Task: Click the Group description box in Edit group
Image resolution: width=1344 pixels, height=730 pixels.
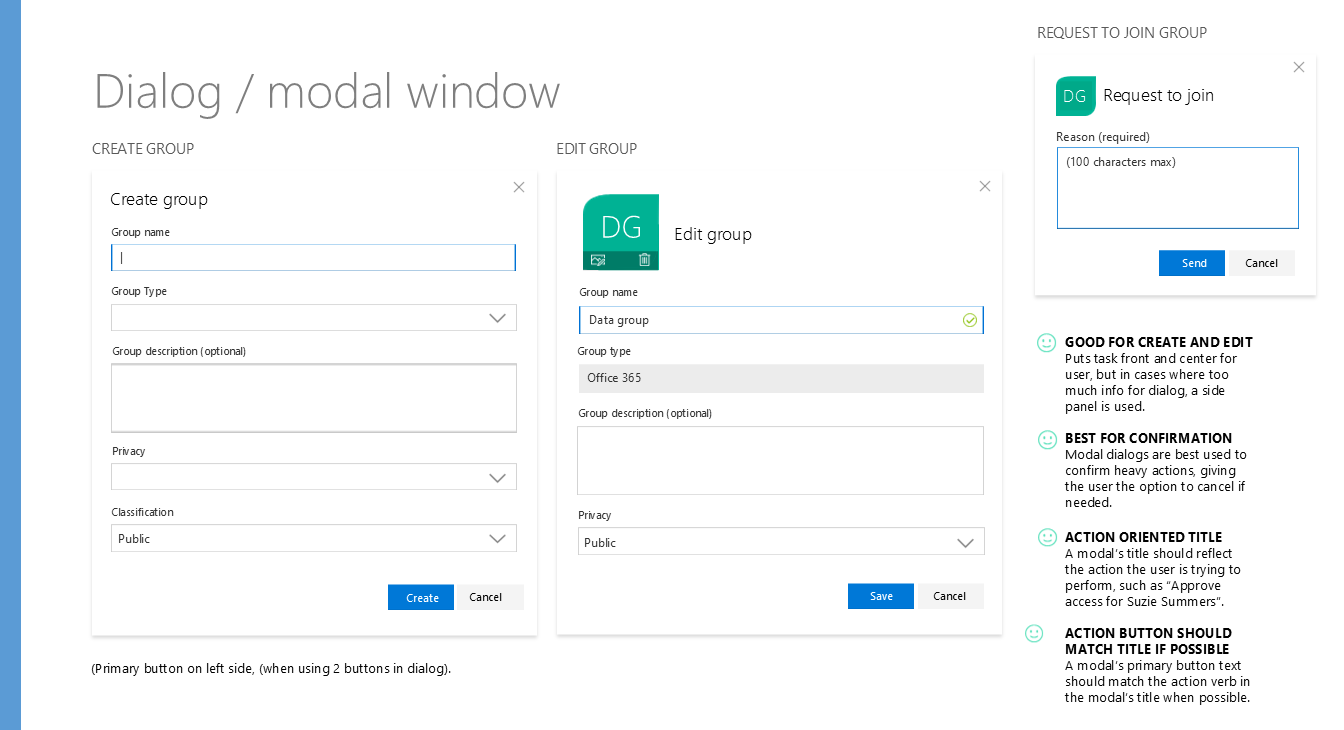Action: tap(780, 460)
